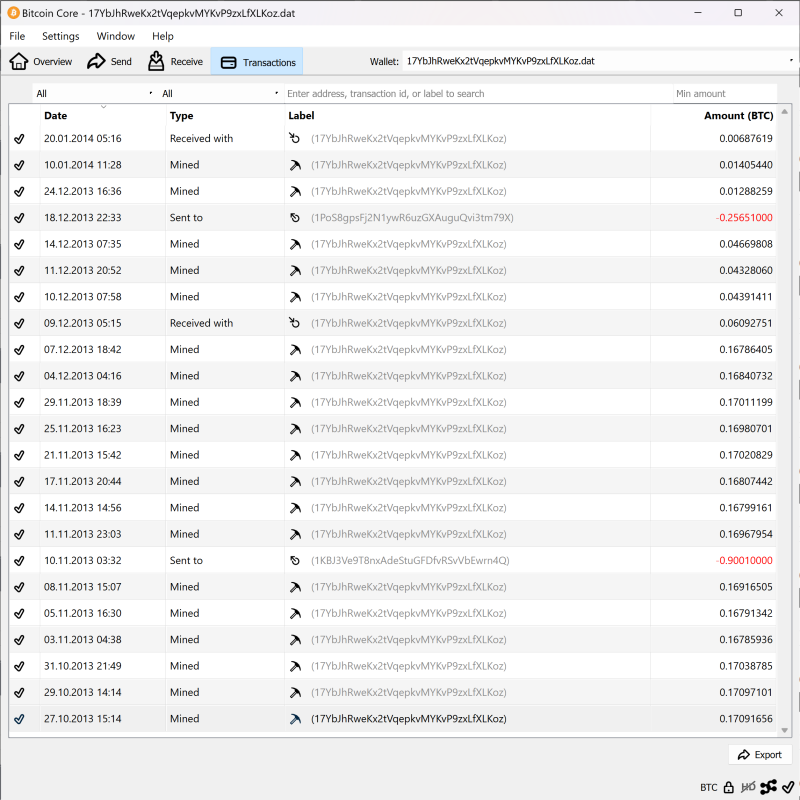The height and width of the screenshot is (800, 800).
Task: Open the Help menu
Action: tap(163, 36)
